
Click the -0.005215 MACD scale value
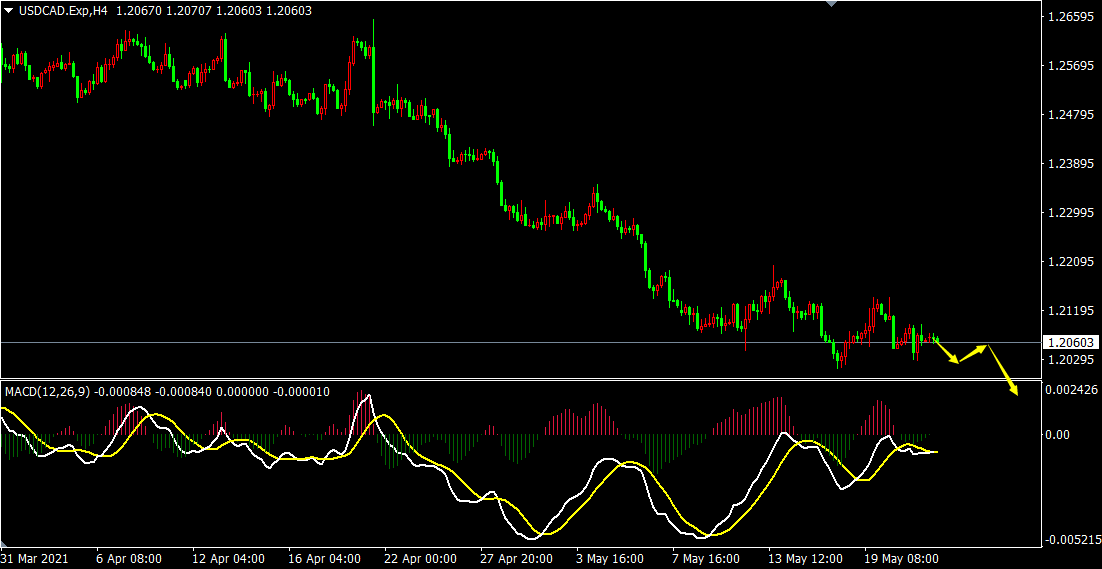(x=1070, y=540)
